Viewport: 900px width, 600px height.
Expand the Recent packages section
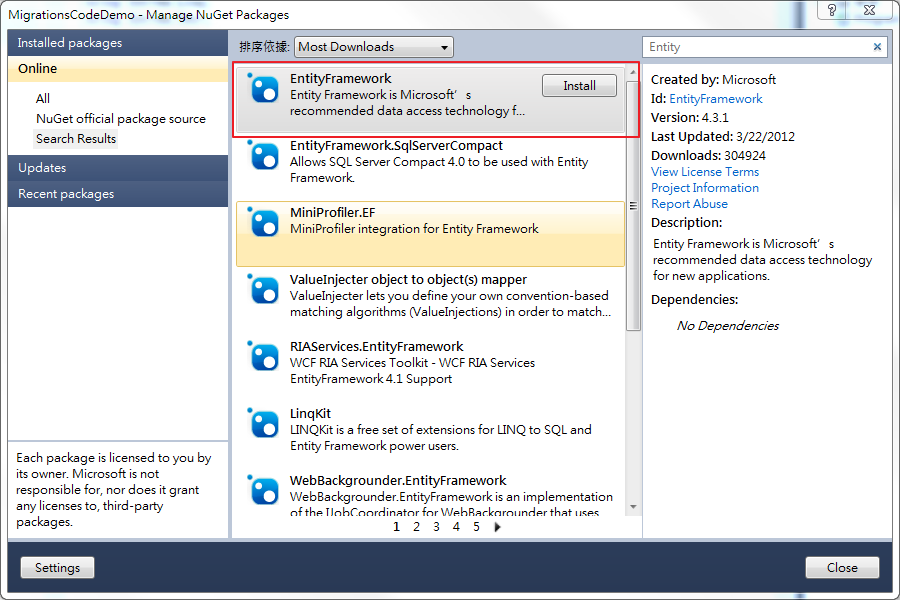(118, 194)
